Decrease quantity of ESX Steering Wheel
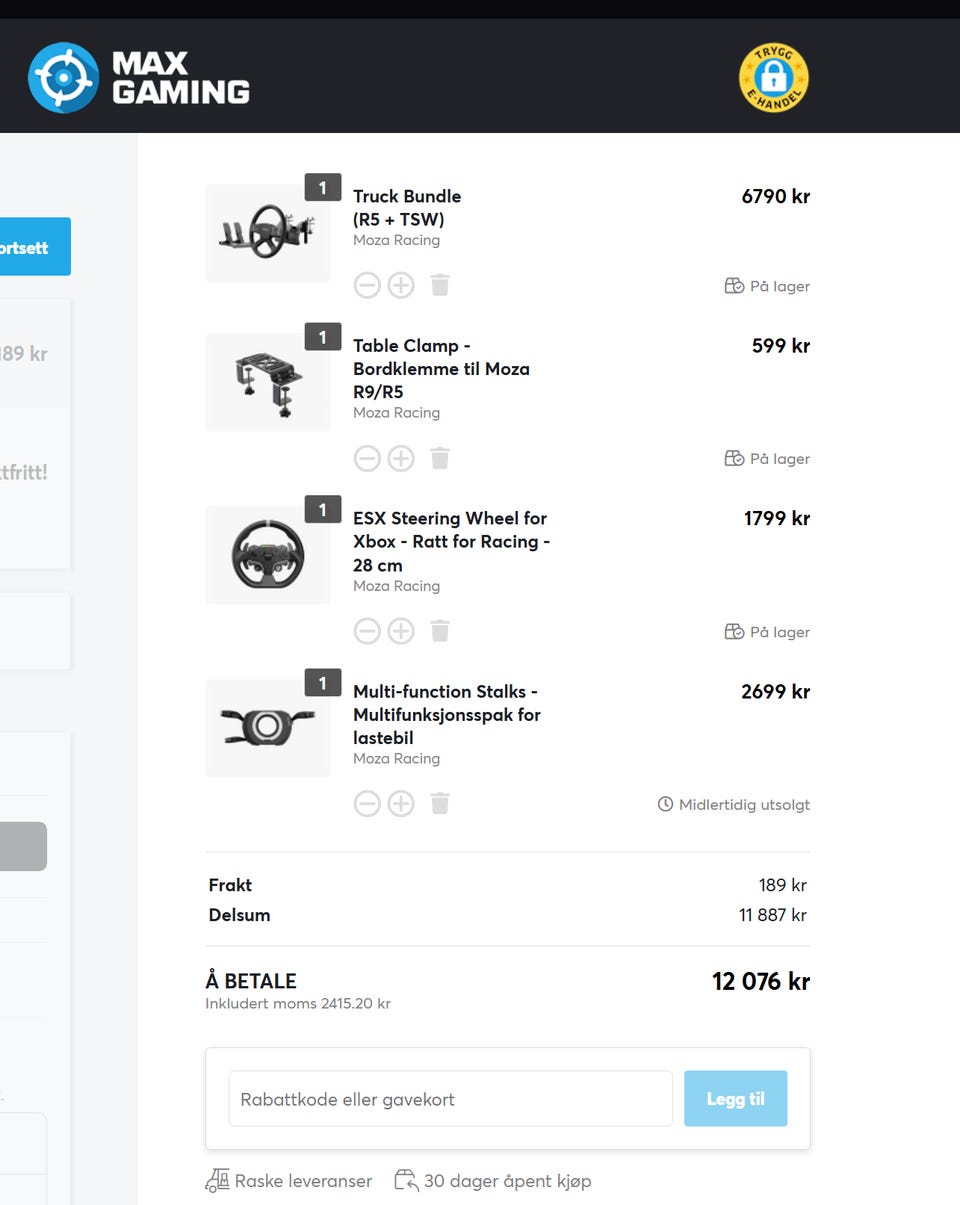Viewport: 960px width, 1205px height. click(367, 631)
